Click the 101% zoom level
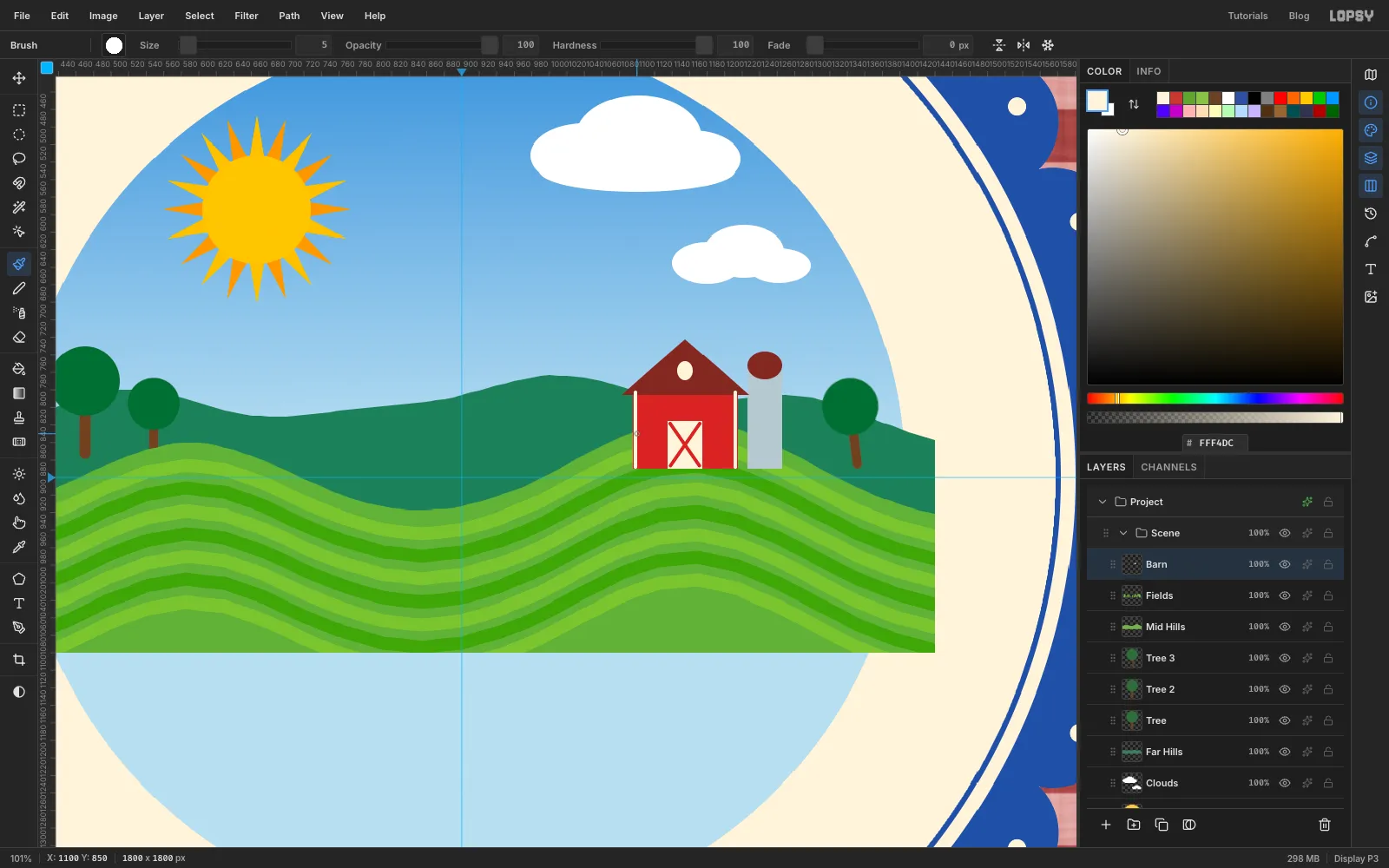Image resolution: width=1389 pixels, height=868 pixels. tap(21, 858)
